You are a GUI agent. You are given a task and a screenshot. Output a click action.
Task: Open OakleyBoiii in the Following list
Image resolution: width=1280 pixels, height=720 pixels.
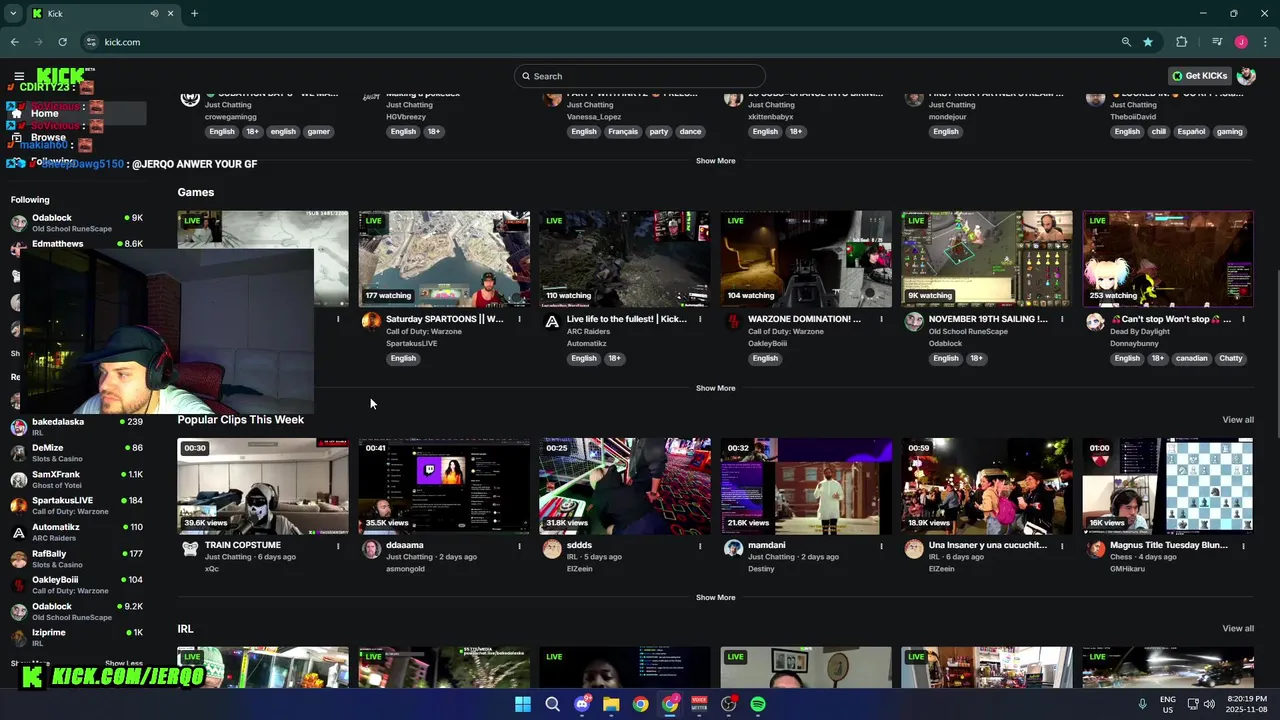[x=78, y=585]
